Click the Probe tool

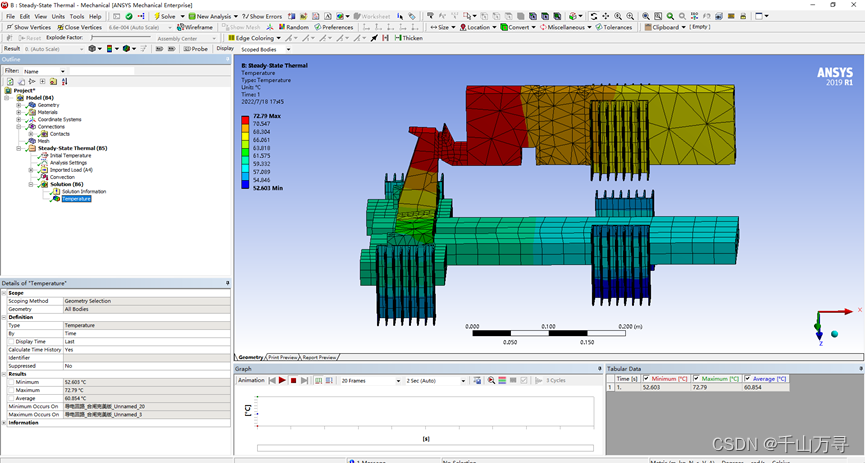coord(196,49)
